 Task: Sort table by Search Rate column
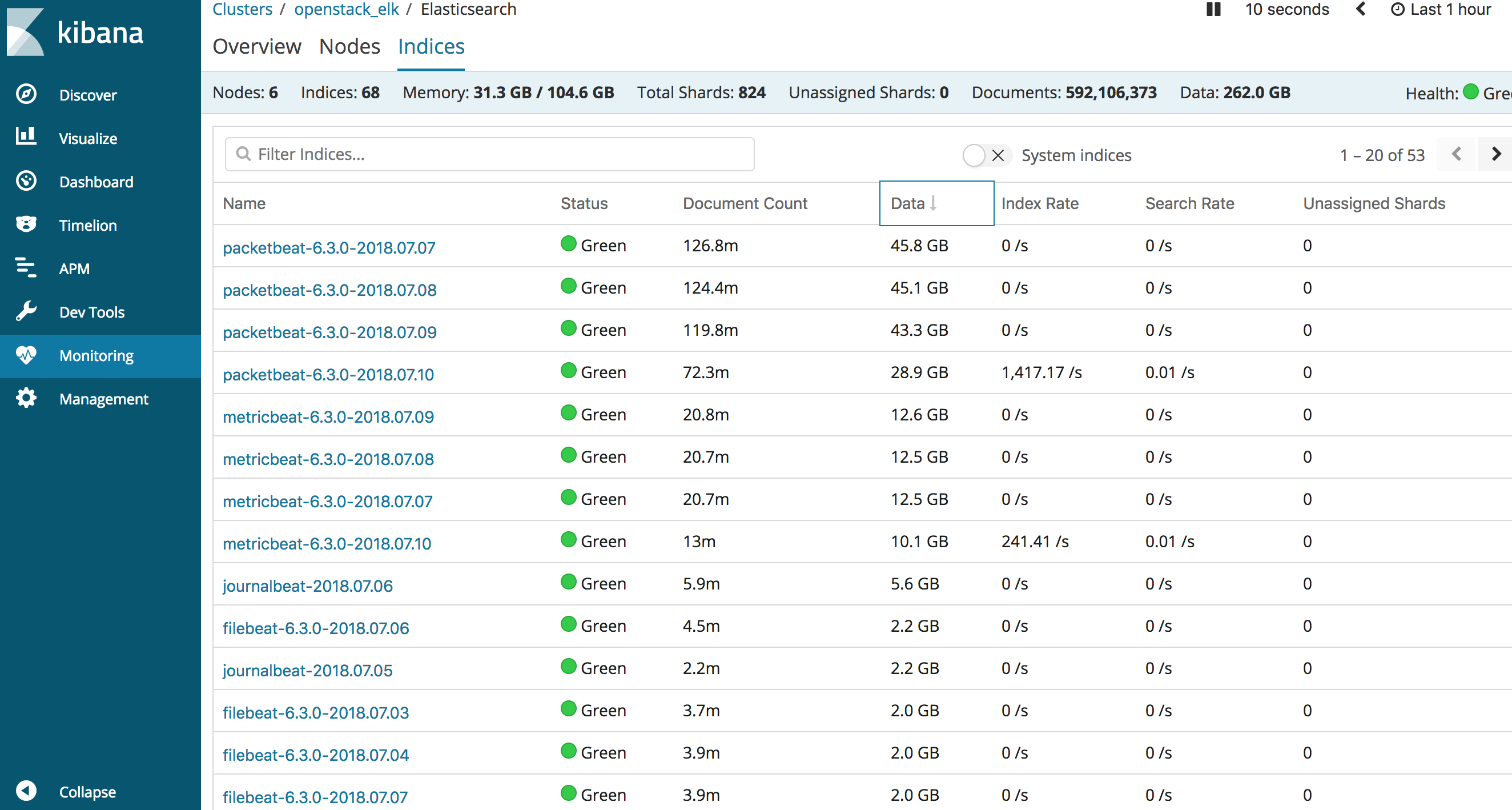tap(1190, 203)
